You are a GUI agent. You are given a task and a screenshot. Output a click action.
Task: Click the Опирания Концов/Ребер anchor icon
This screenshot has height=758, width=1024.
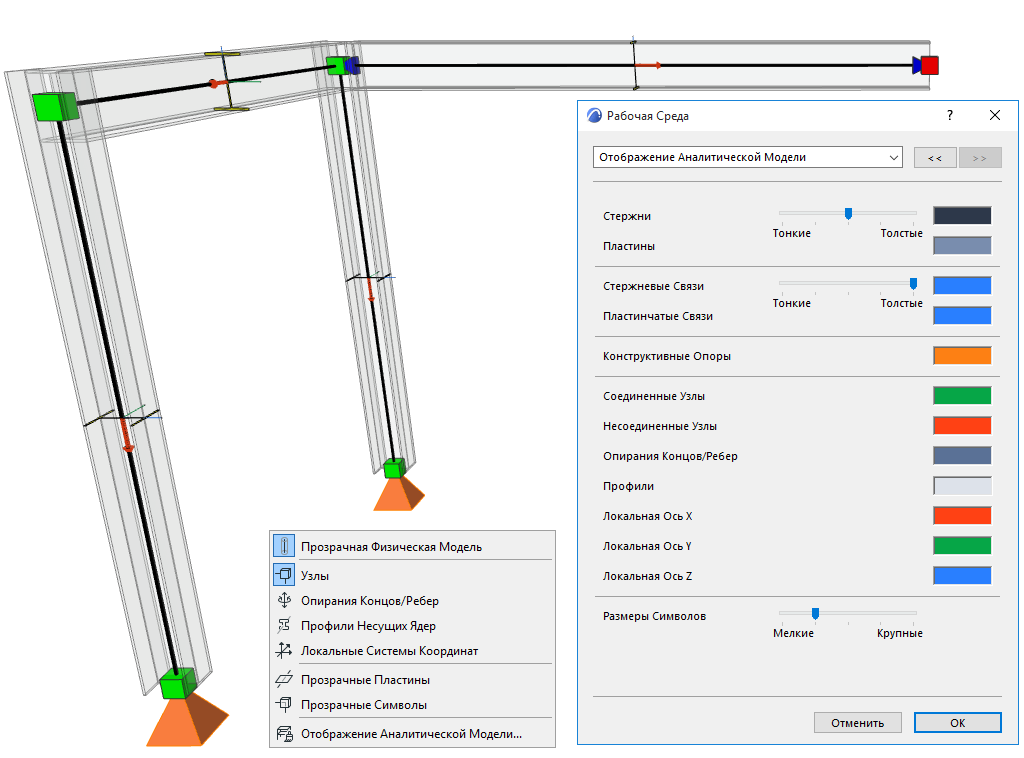tap(283, 600)
